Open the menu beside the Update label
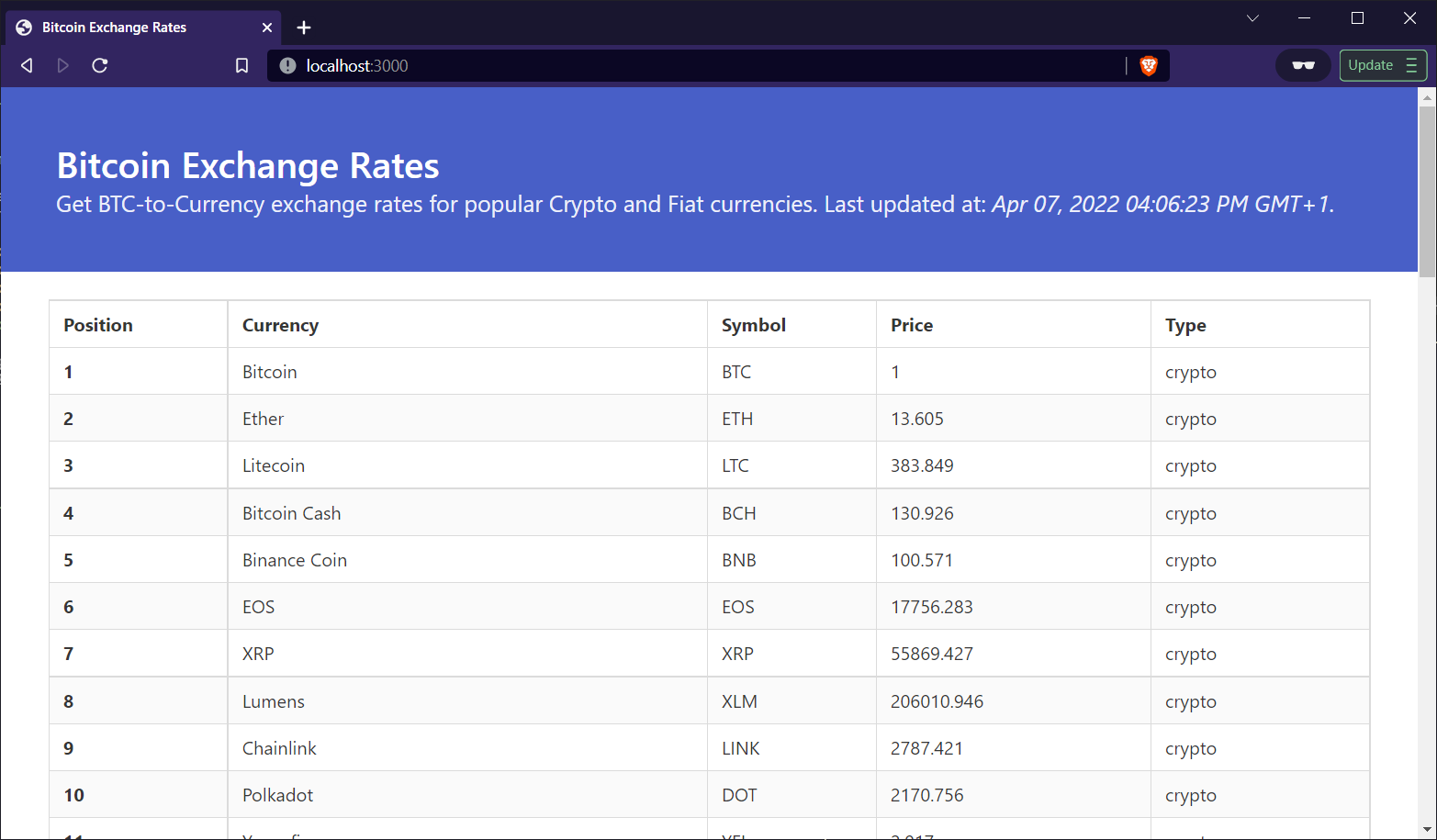This screenshot has height=840, width=1437. tap(1411, 65)
